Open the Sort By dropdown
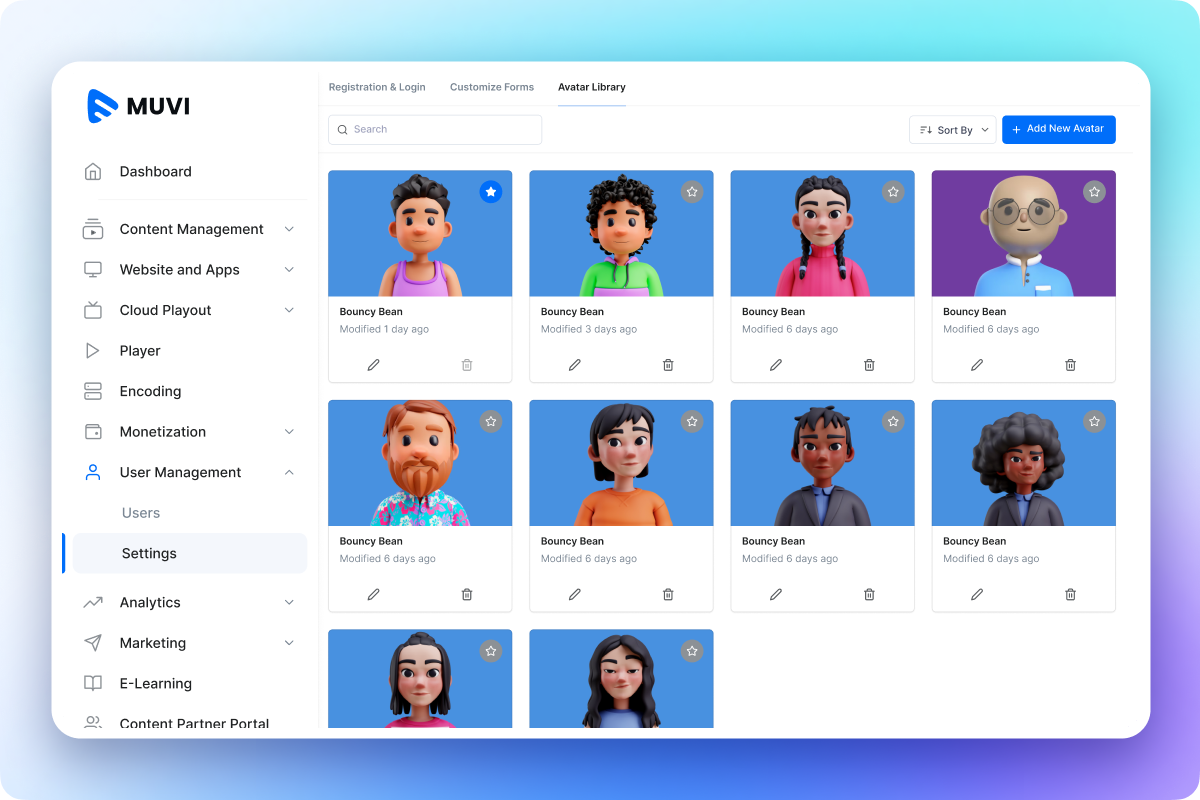Screen dimensions: 1200x800 coord(953,130)
